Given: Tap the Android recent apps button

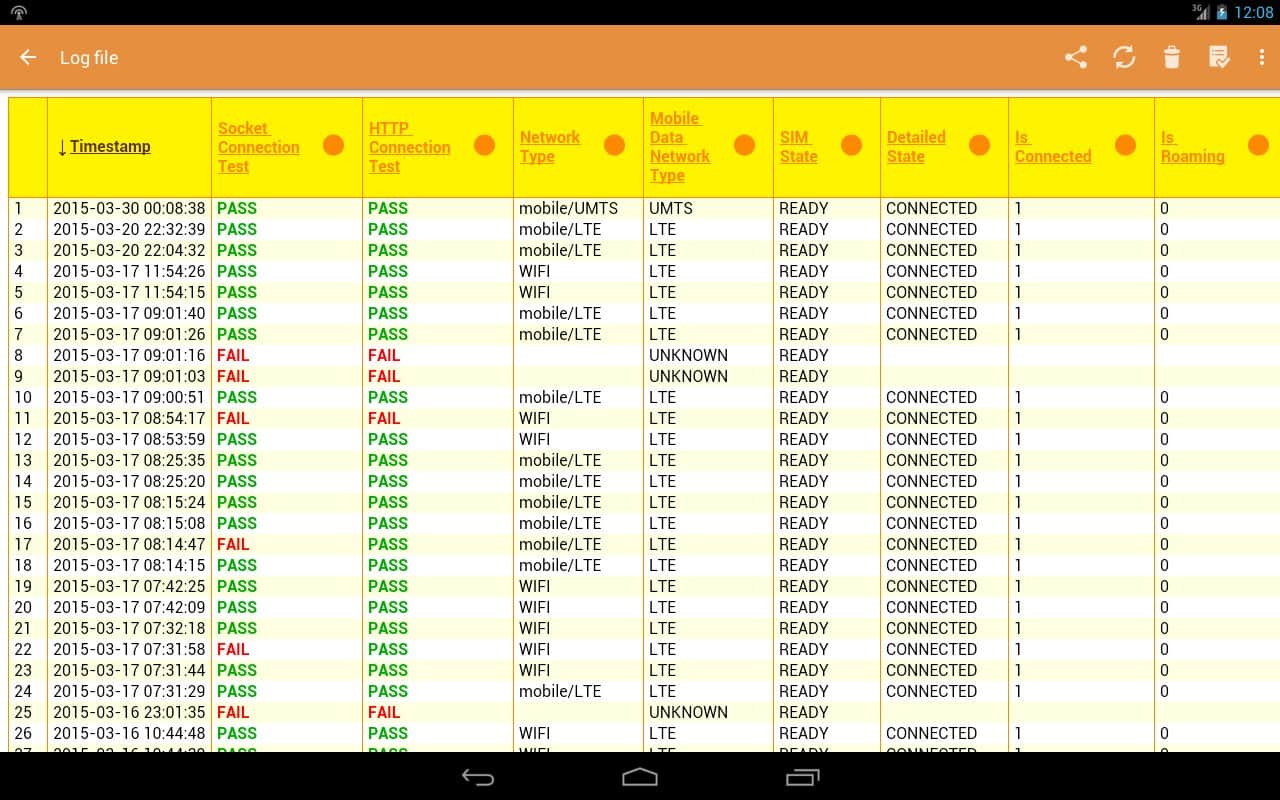Looking at the screenshot, I should 802,777.
